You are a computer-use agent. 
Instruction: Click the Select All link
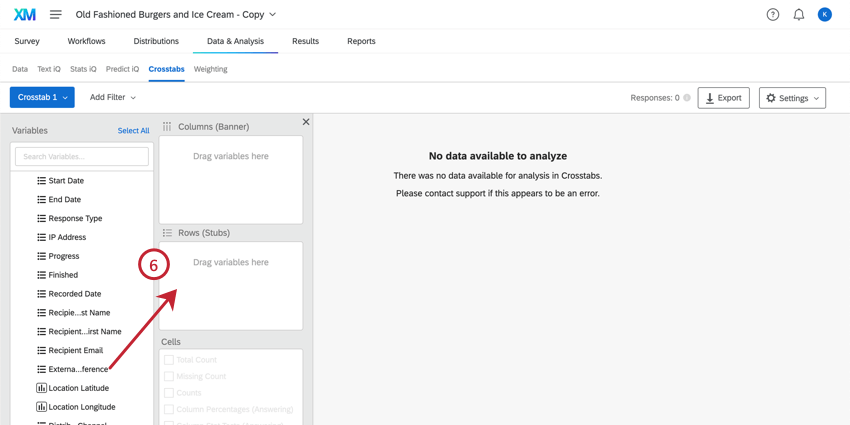click(133, 131)
